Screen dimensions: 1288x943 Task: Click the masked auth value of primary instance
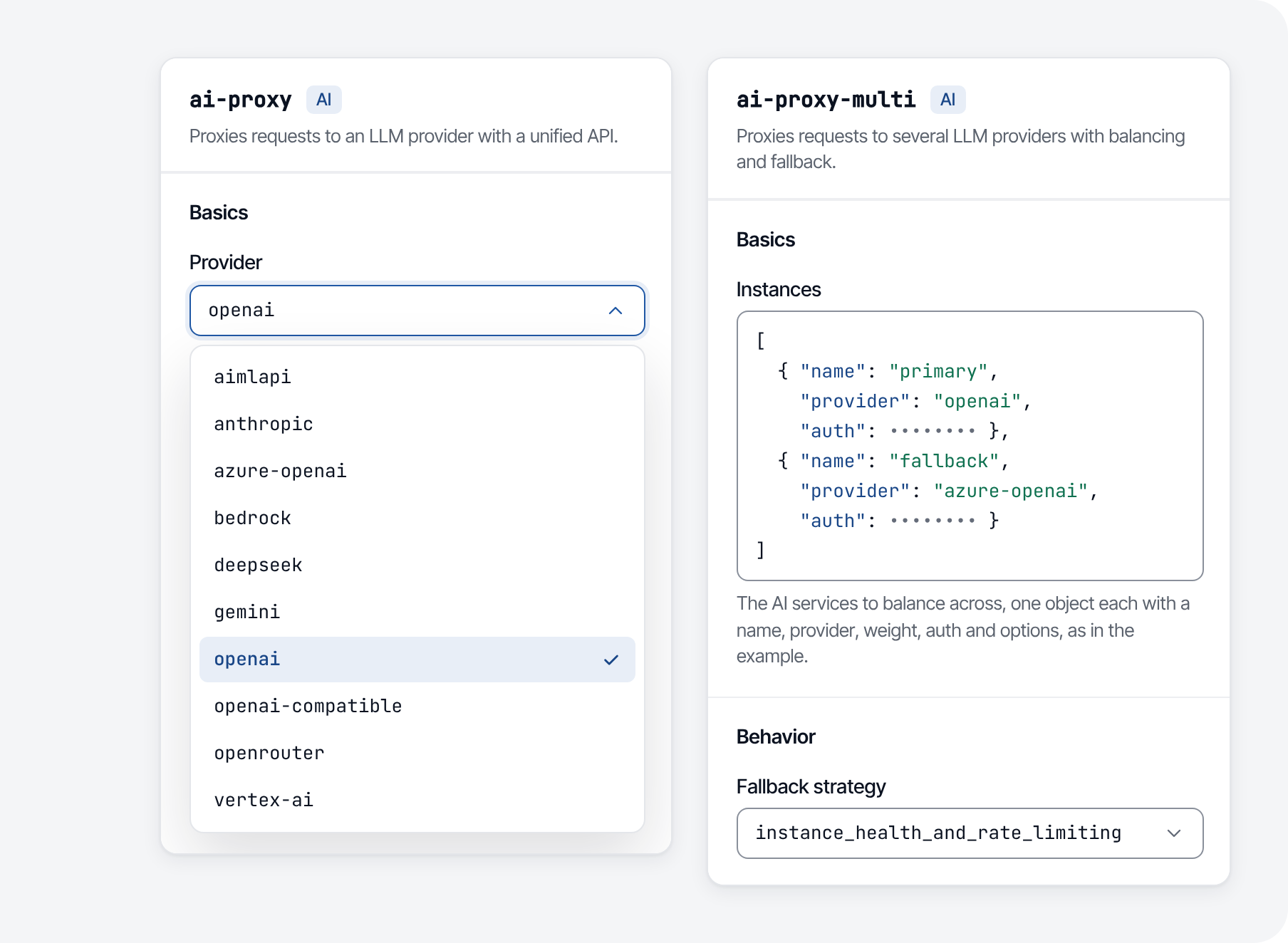click(x=933, y=431)
